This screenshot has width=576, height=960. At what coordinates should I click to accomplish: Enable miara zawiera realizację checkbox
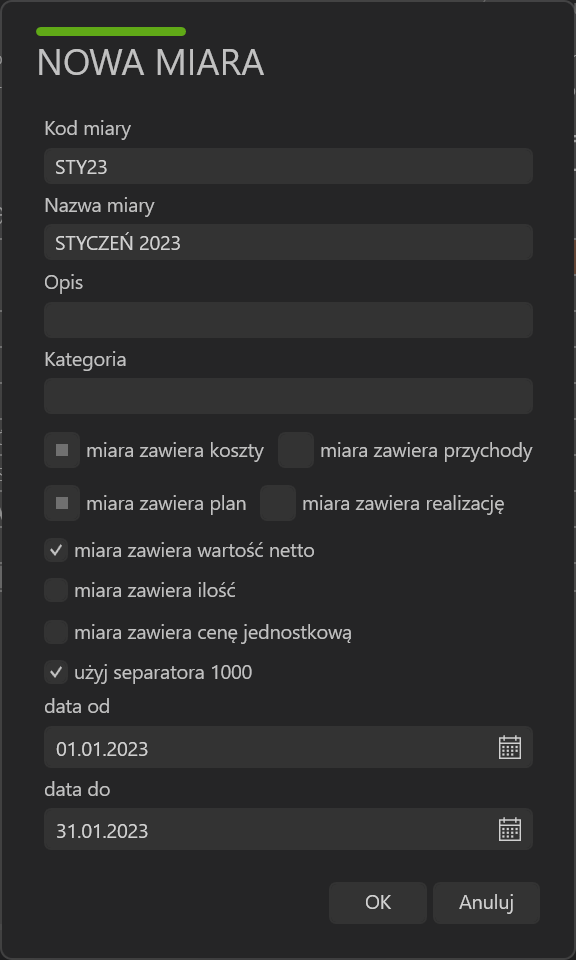click(x=278, y=503)
